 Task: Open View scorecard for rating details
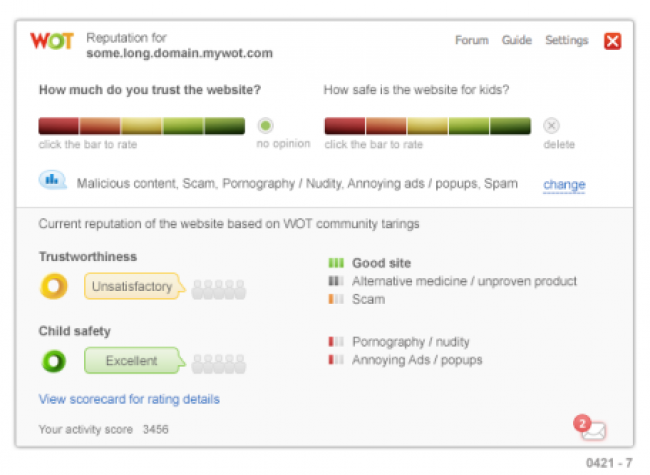129,399
